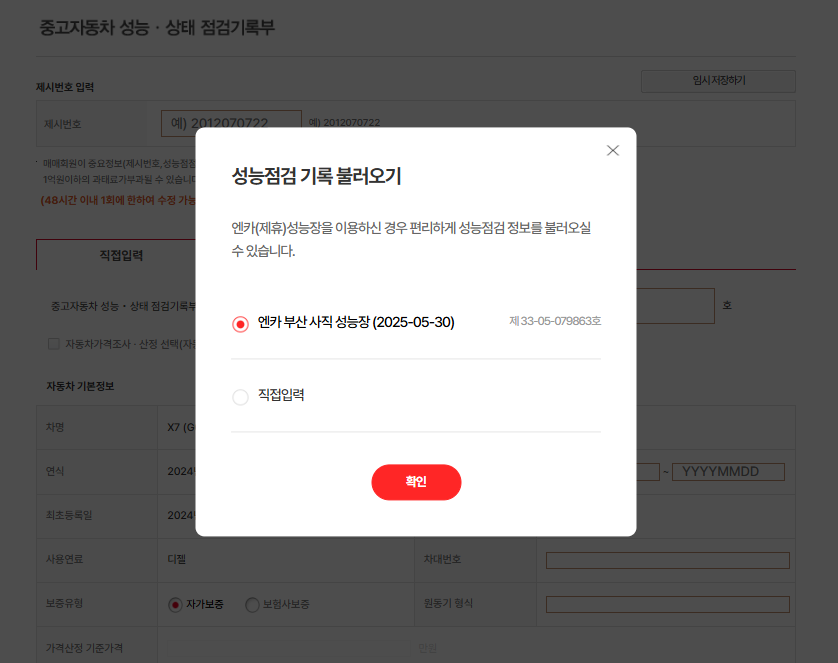Select the 직접입력 radio option in dialog
This screenshot has height=663, width=838.
click(x=240, y=397)
